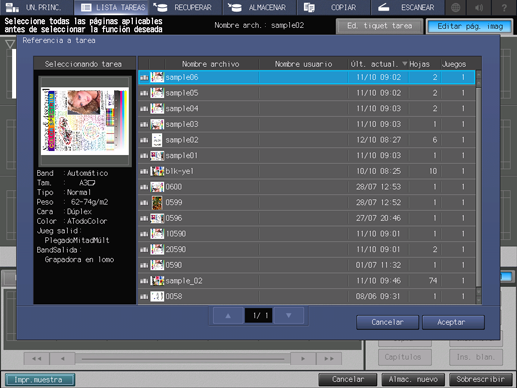Open help with the question mark icon
The width and height of the screenshot is (517, 388).
tap(504, 7)
